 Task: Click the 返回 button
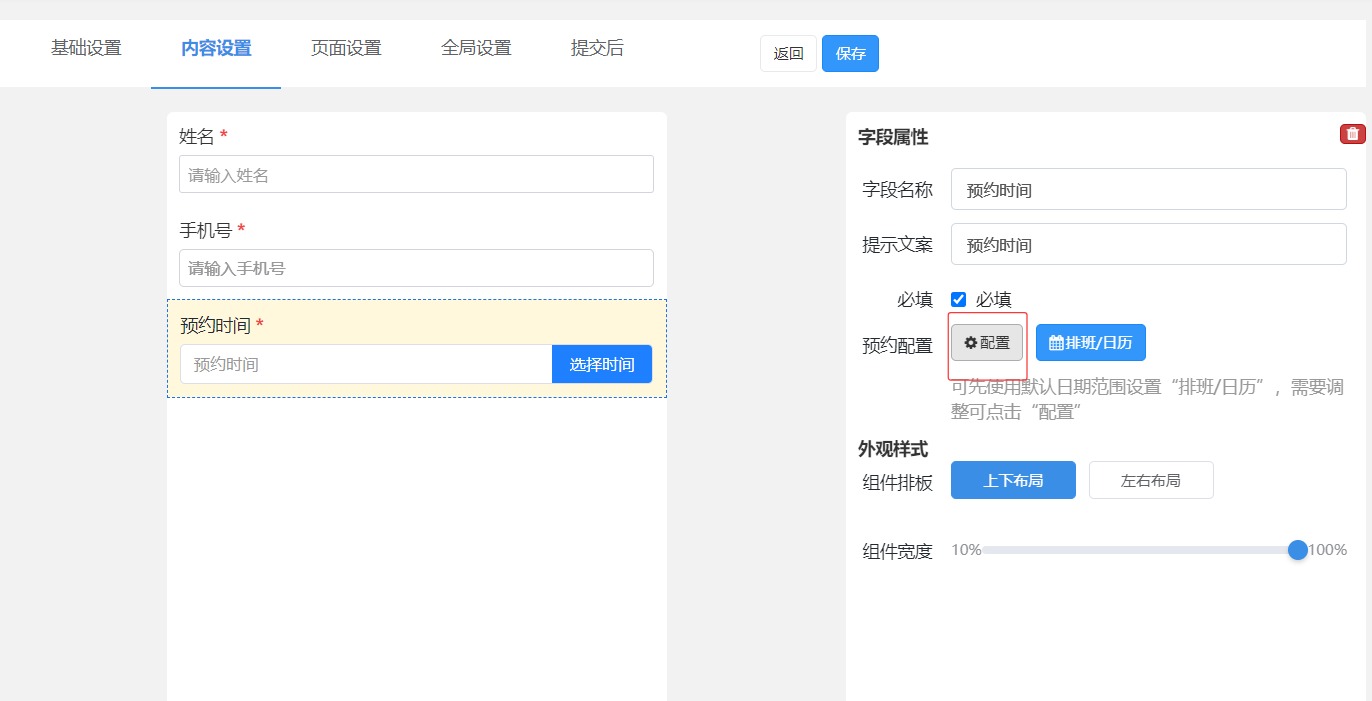coord(788,54)
